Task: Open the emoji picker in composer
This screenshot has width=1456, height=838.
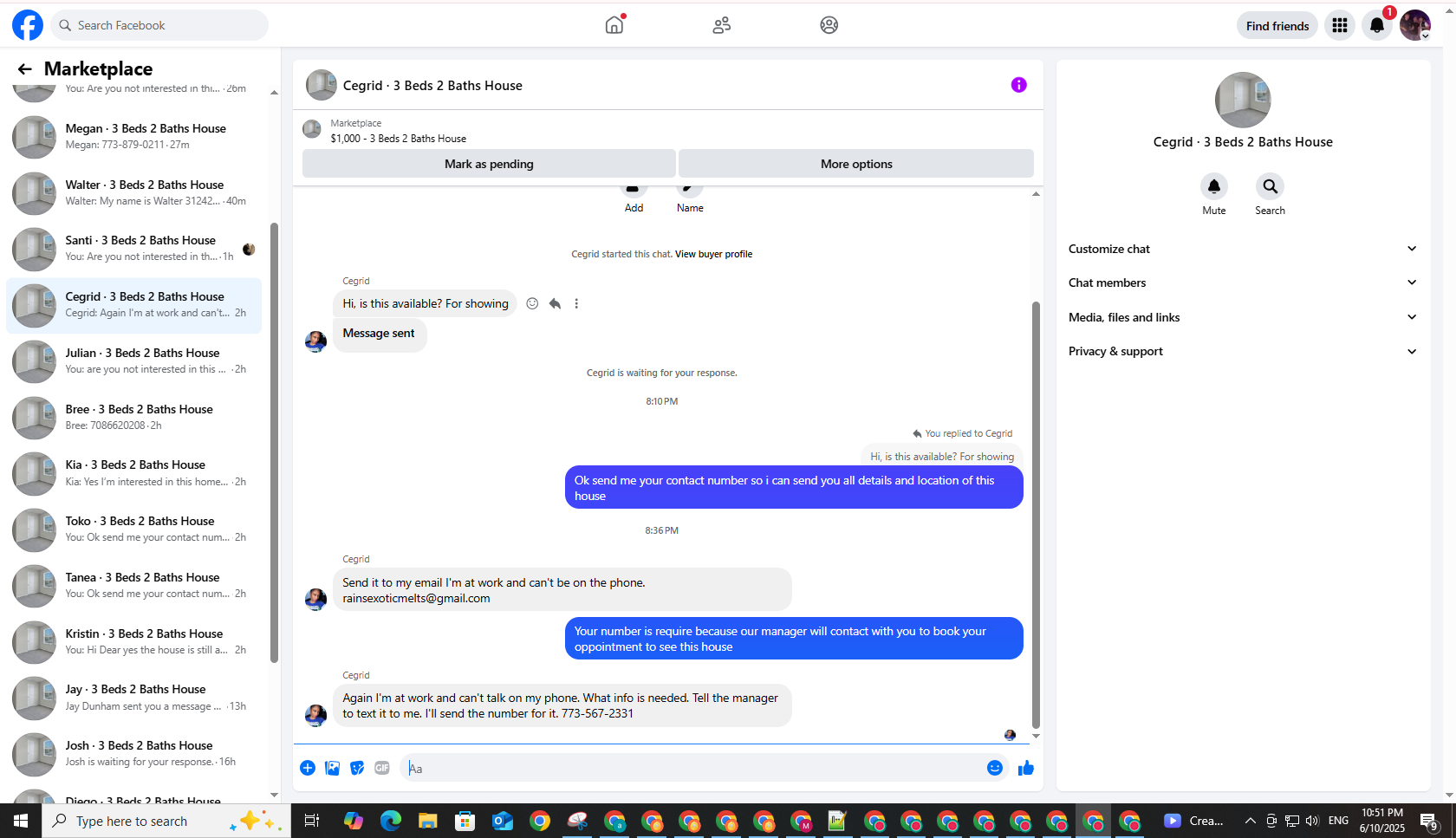Action: tap(995, 768)
